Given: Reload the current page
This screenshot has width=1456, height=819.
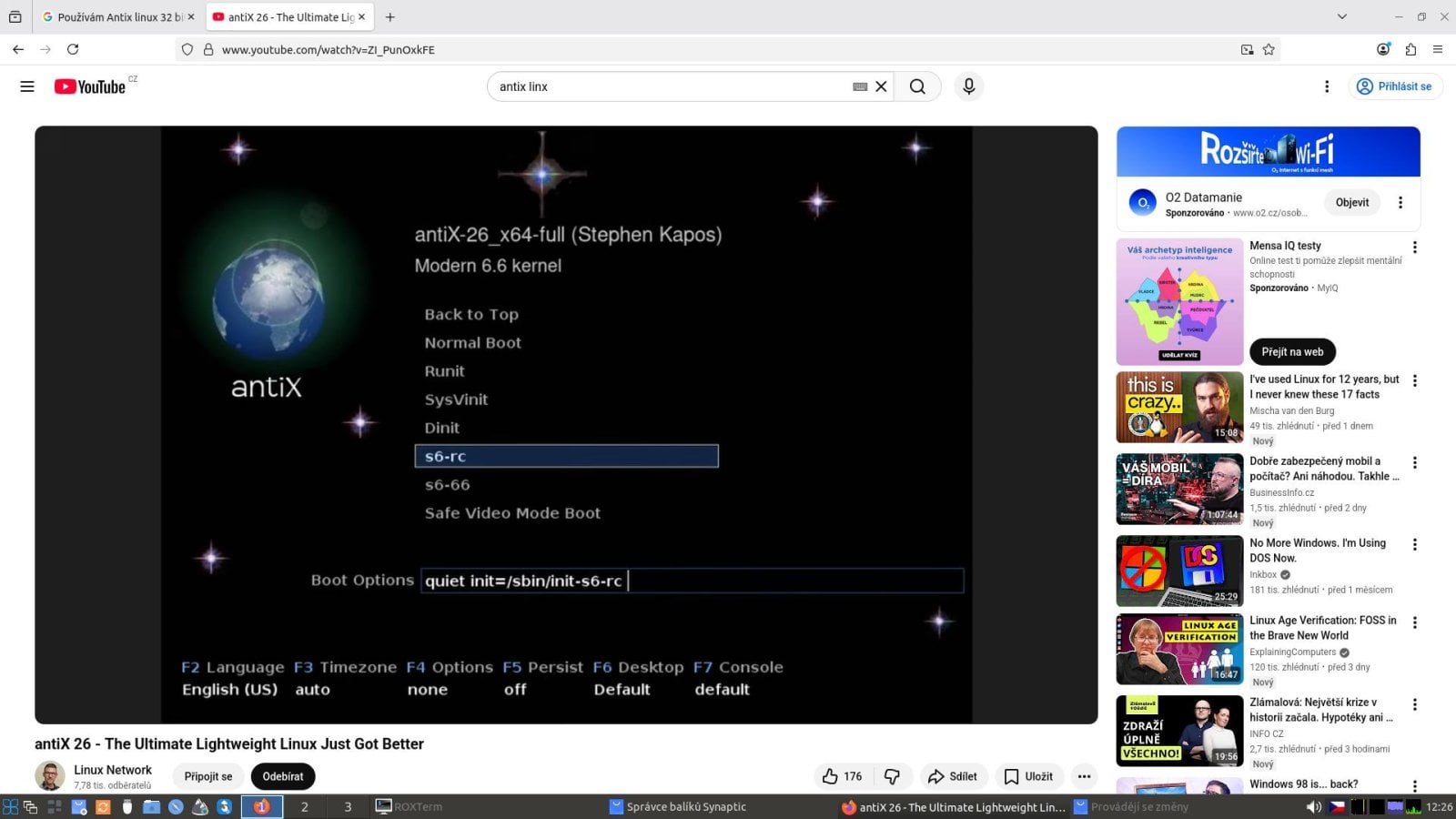Looking at the screenshot, I should pyautogui.click(x=73, y=49).
